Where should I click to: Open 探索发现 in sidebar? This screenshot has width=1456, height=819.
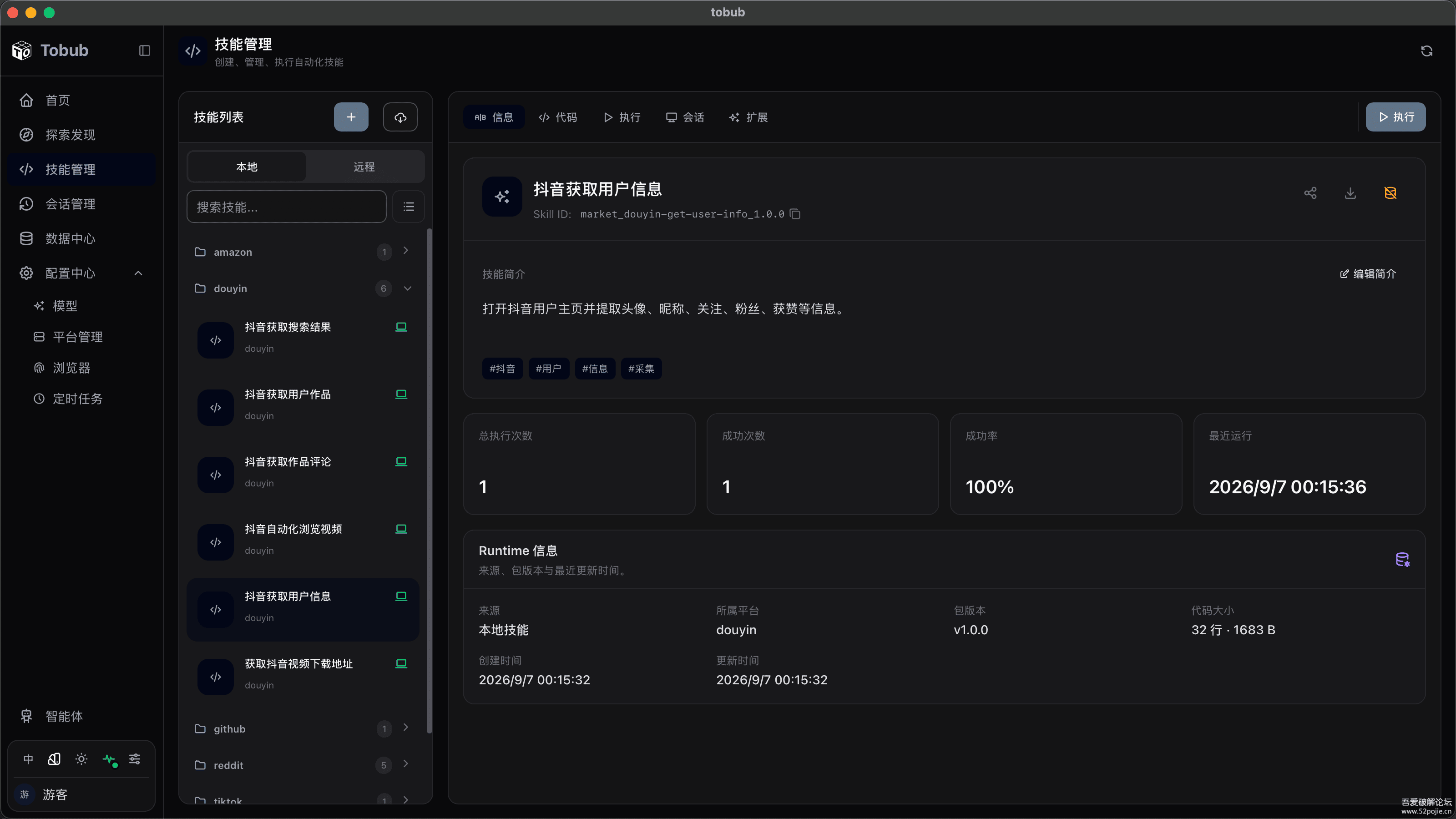pos(82,135)
